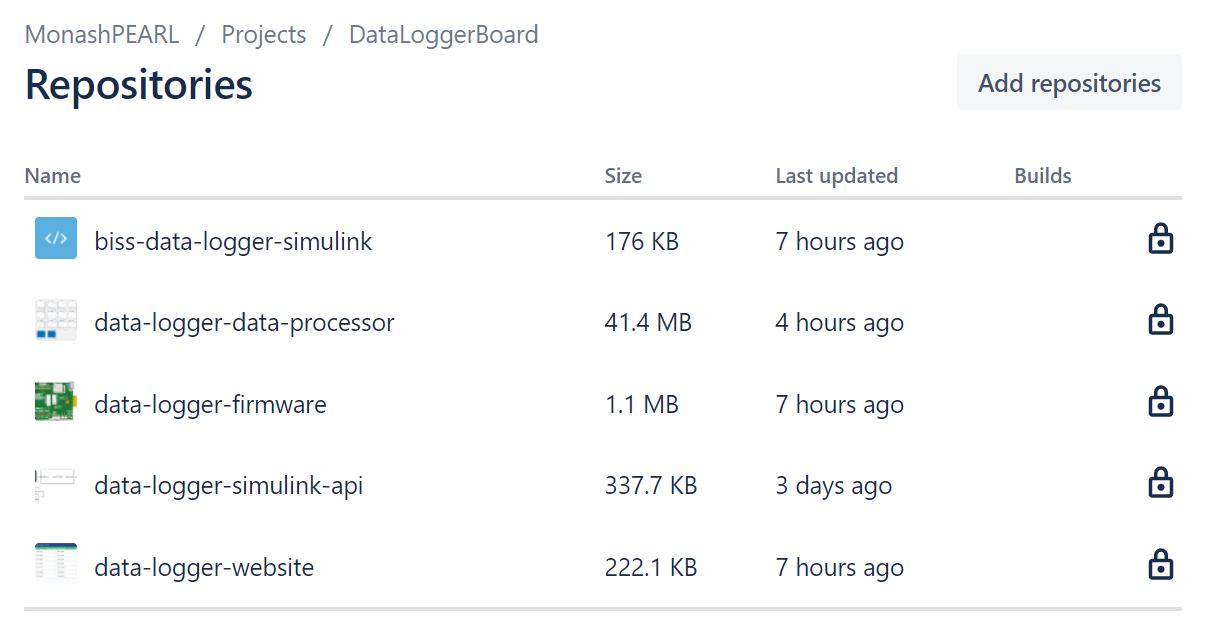Go to Projects in the breadcrumb
The image size is (1214, 622).
[264, 35]
